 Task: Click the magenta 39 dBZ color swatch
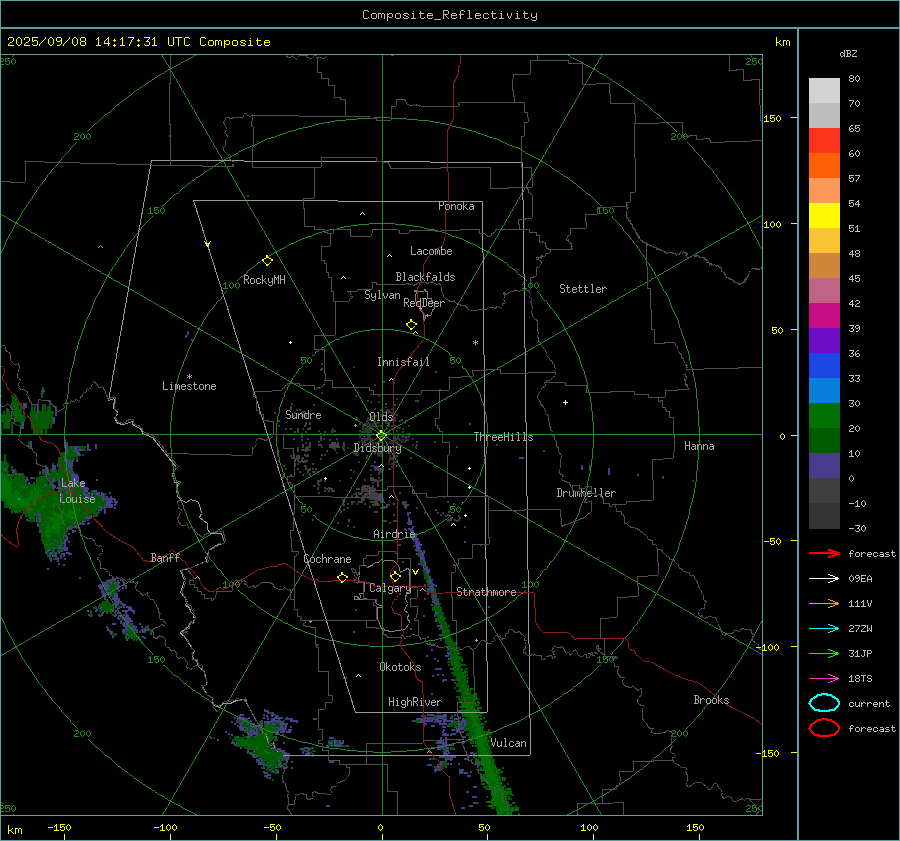824,316
